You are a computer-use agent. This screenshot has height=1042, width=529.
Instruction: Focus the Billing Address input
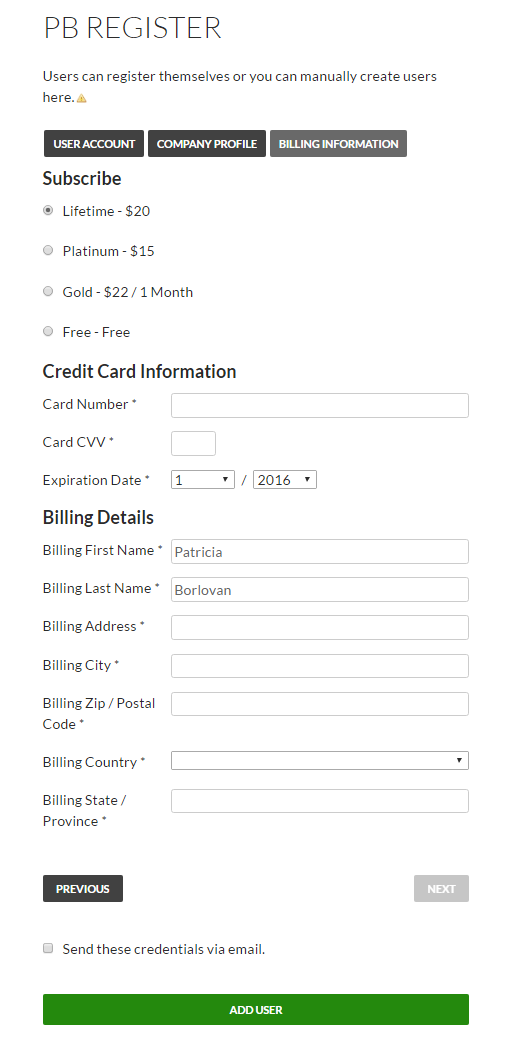[x=320, y=627]
